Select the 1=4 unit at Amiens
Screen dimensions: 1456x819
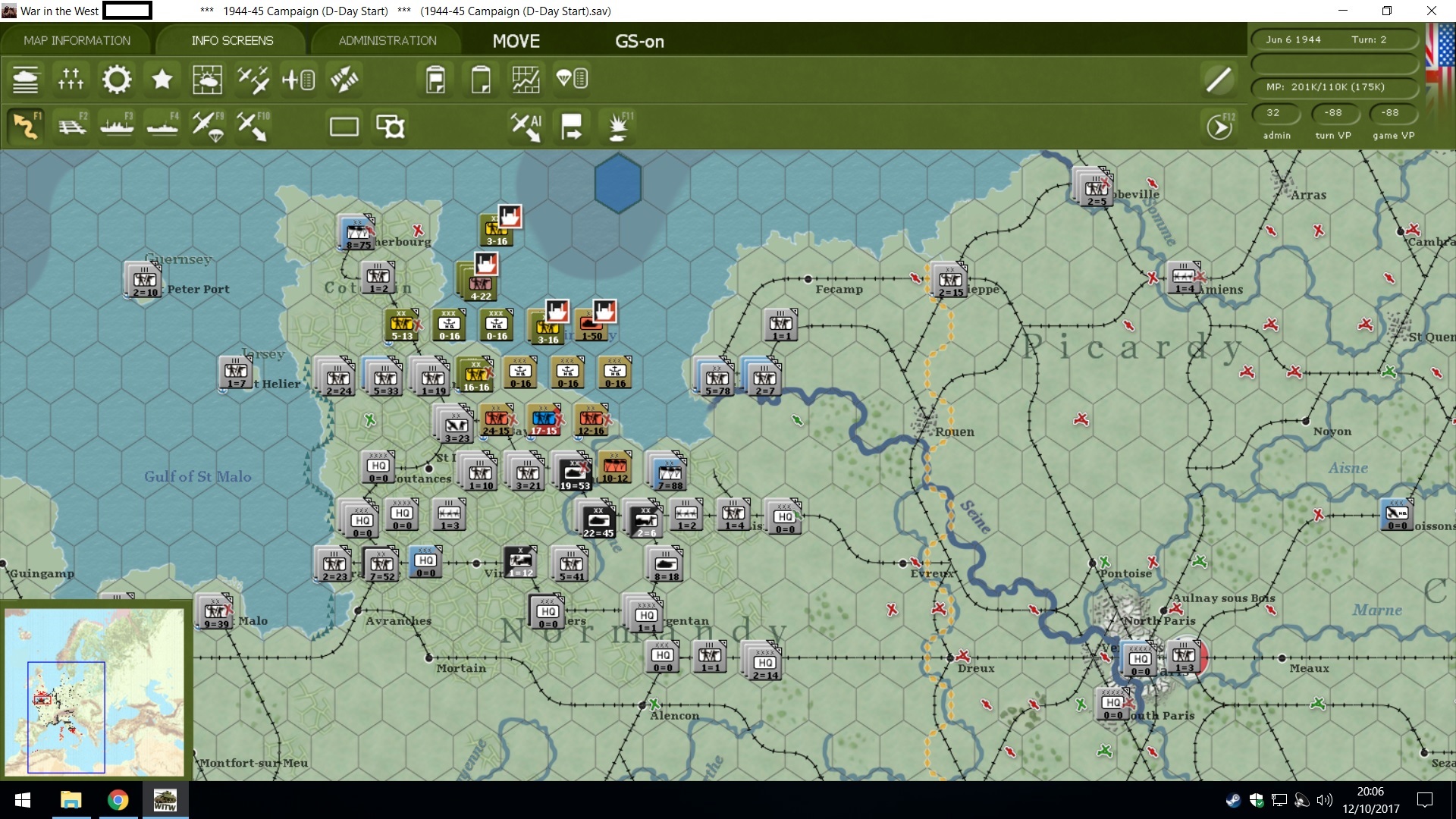1184,277
